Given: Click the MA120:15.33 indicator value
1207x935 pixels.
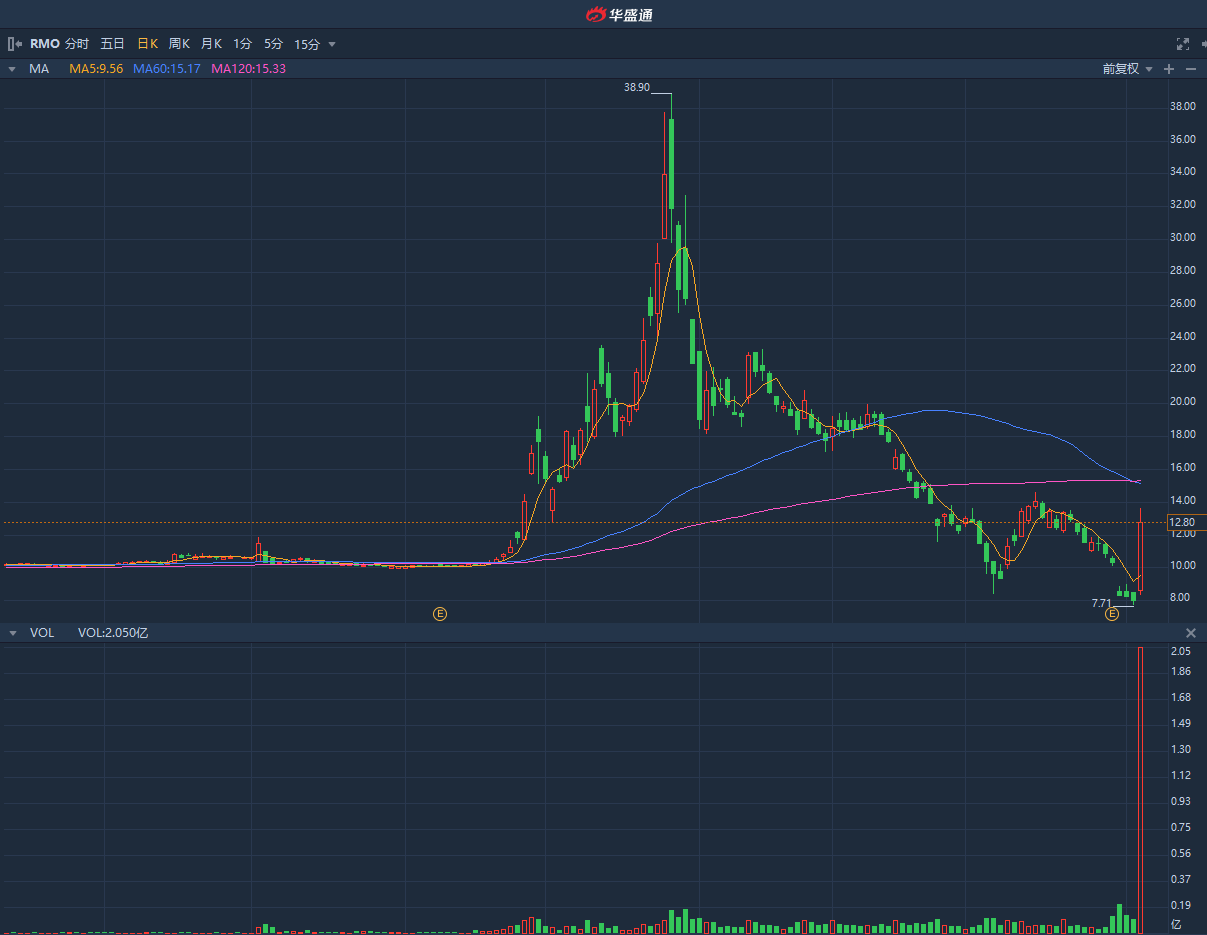Looking at the screenshot, I should click(x=249, y=69).
